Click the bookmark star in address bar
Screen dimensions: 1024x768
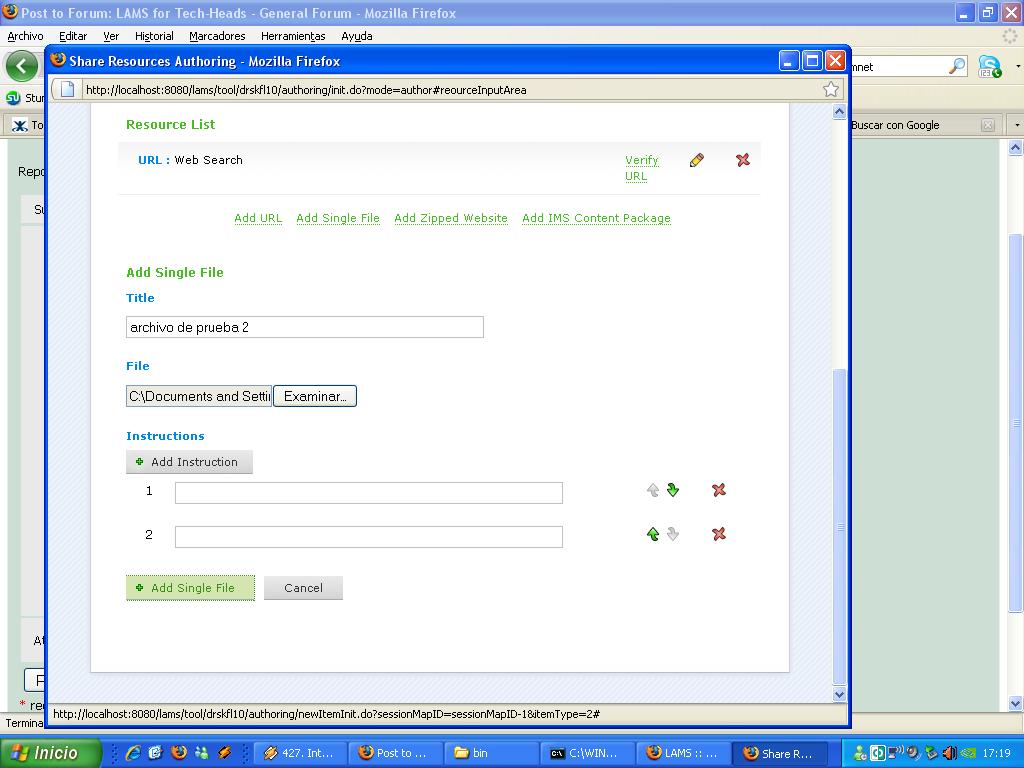coord(830,89)
